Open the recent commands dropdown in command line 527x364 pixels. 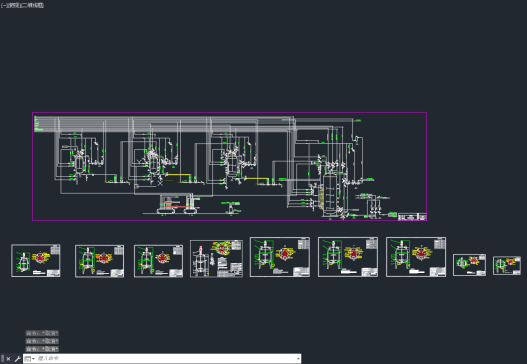(x=30, y=359)
